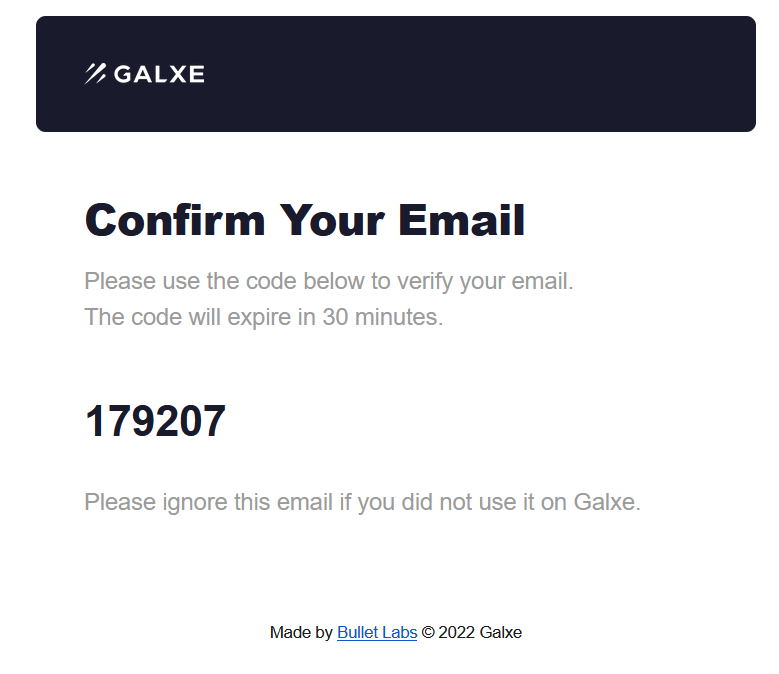The height and width of the screenshot is (674, 779).
Task: Click the "Please ignore this email" notice
Action: pos(363,502)
